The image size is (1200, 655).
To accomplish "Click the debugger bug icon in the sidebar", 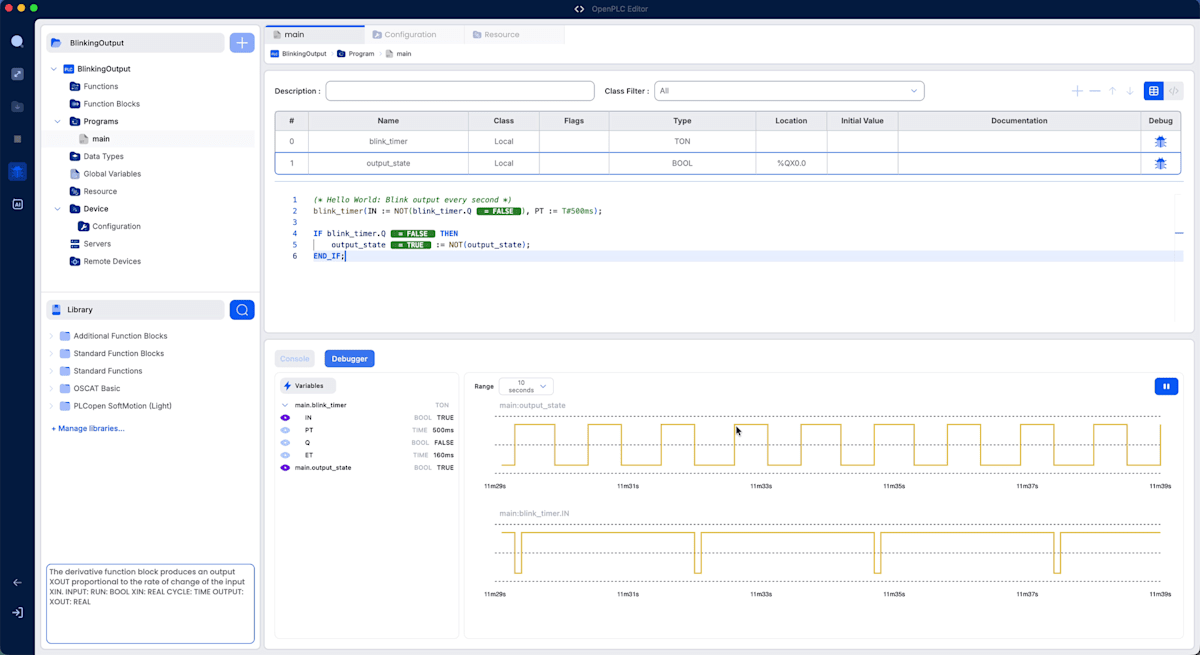I will [17, 172].
